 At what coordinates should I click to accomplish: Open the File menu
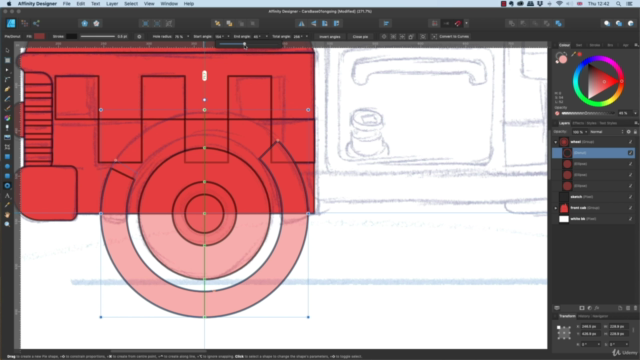(67, 4)
